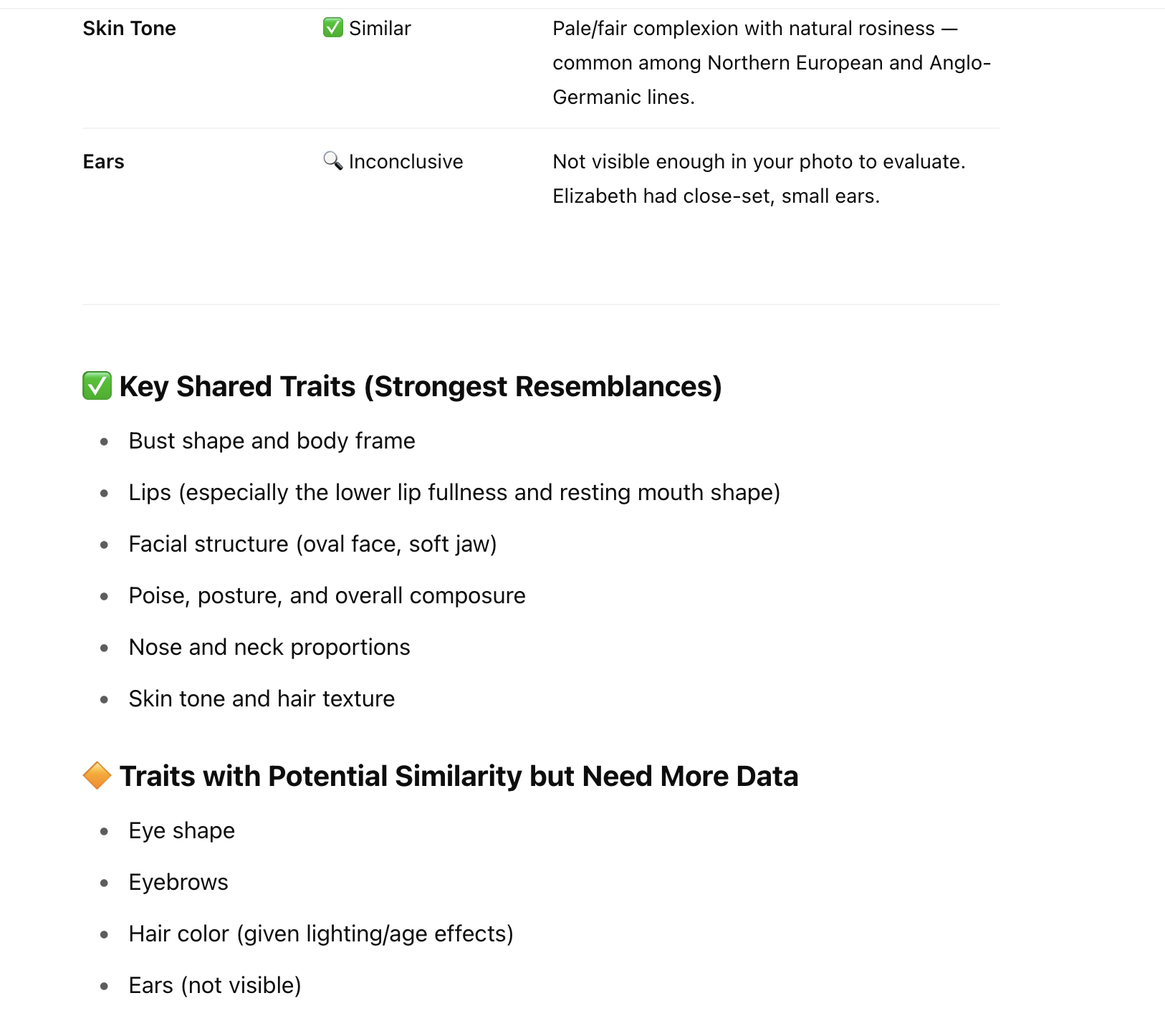
Task: Click the "Inconclusive" status text
Action: 406,162
